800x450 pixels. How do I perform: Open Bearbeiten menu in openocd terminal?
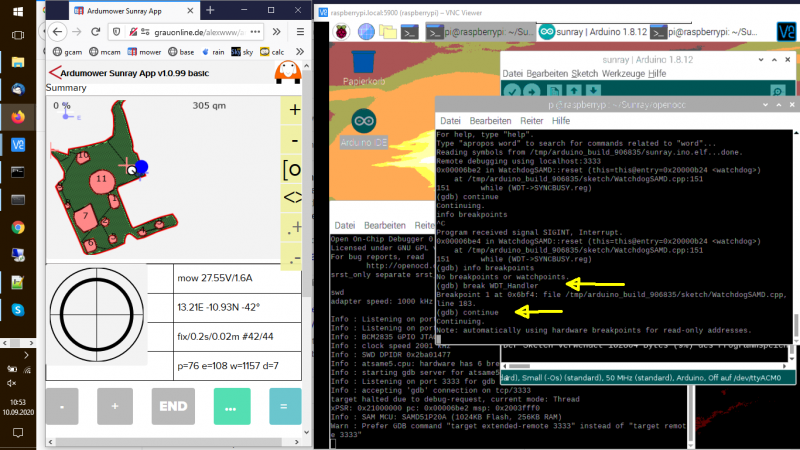pyautogui.click(x=490, y=121)
